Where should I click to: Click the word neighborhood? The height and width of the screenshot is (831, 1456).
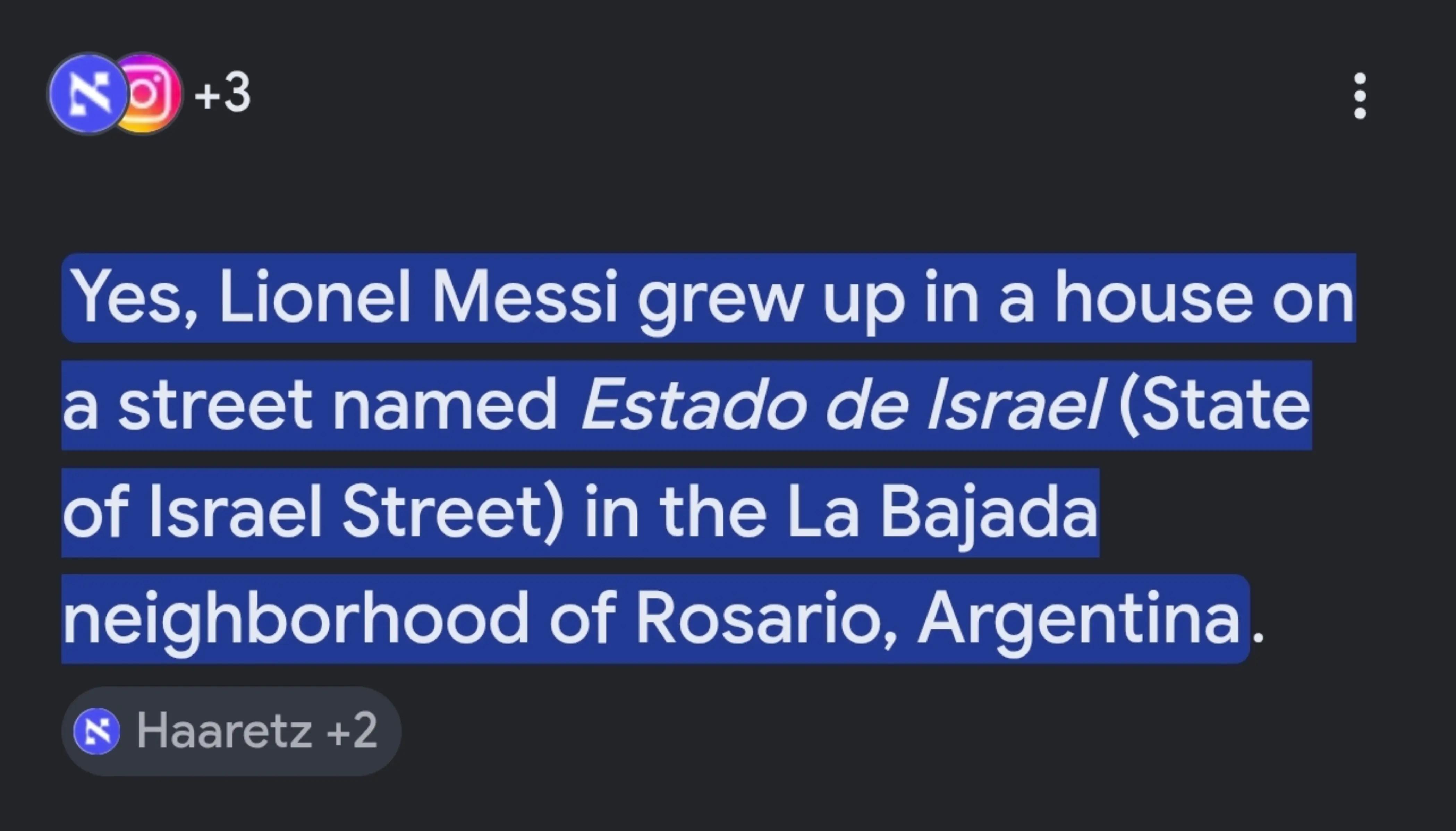coord(295,620)
